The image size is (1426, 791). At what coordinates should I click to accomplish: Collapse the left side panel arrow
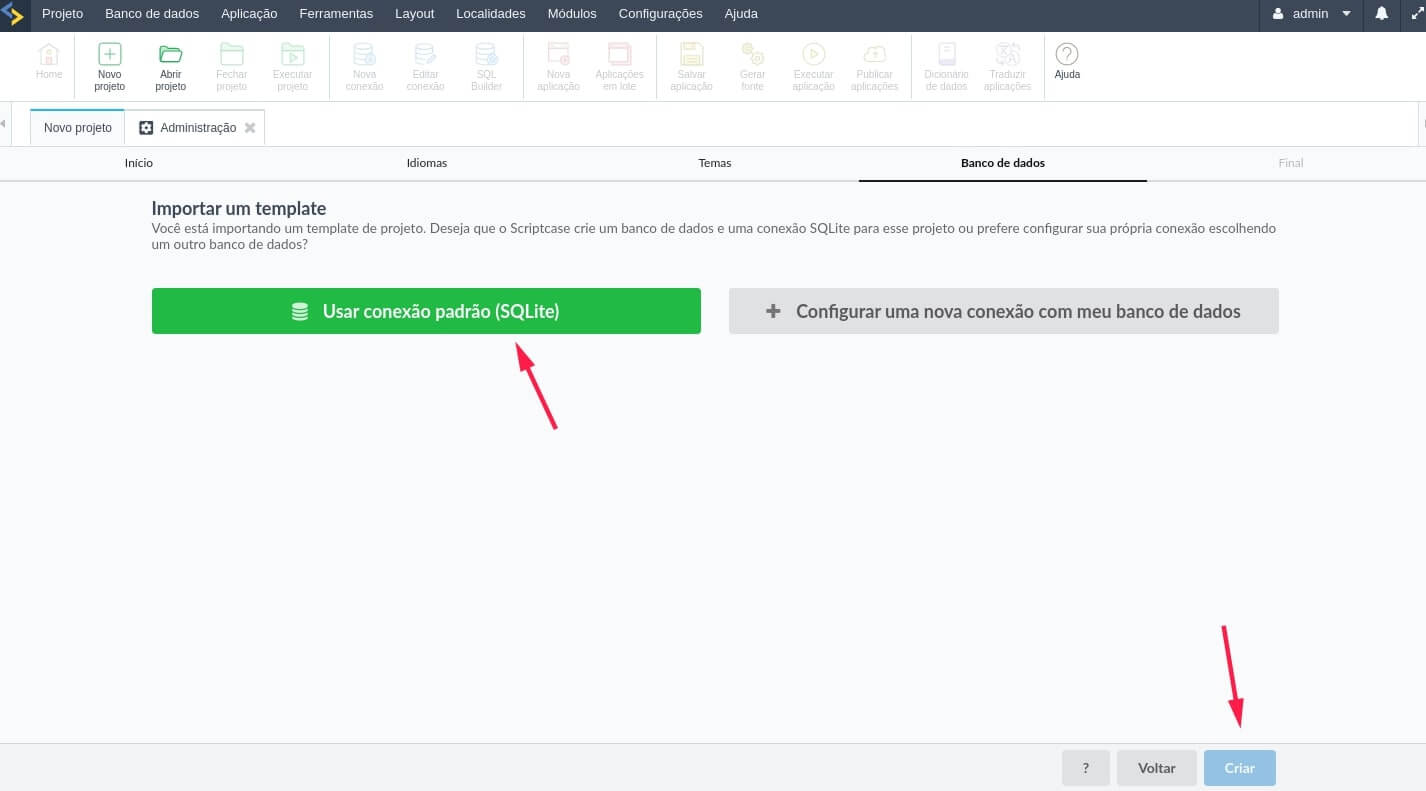[4, 123]
